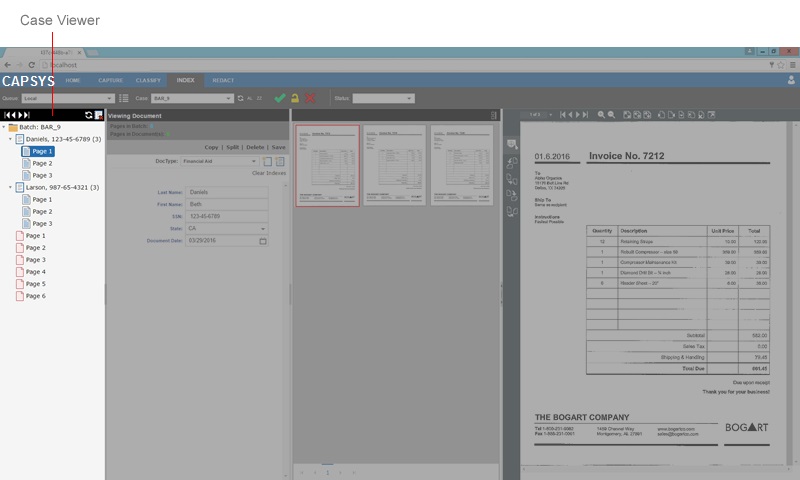Click the user profile icon at top right
This screenshot has height=480, width=800.
click(791, 80)
